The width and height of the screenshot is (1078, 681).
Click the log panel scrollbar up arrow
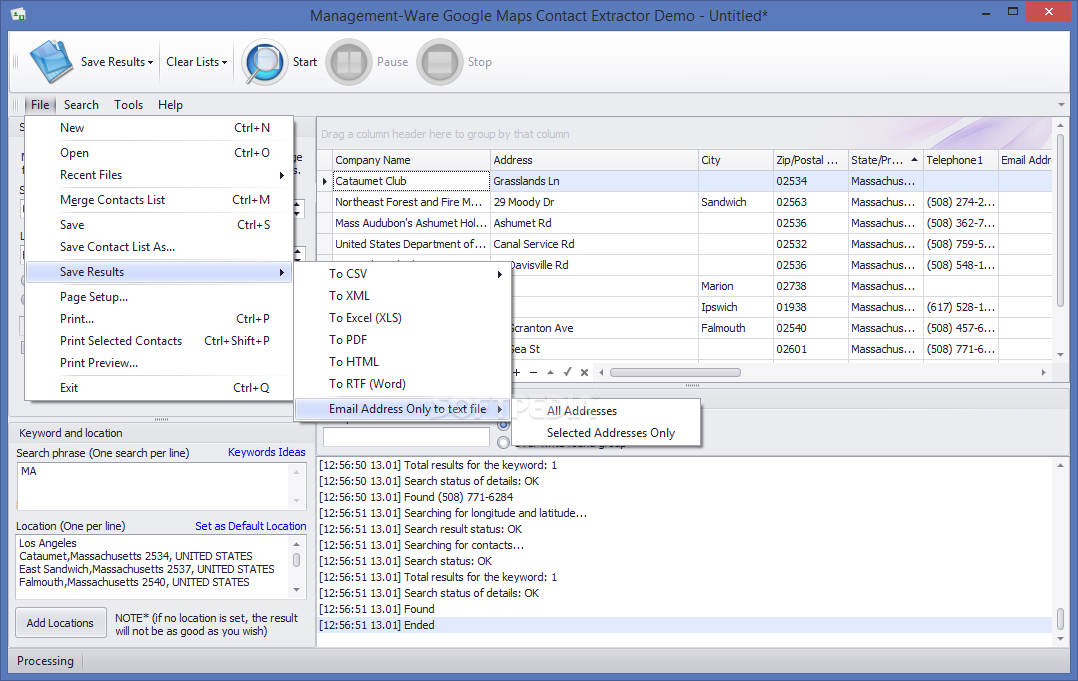click(x=1060, y=465)
